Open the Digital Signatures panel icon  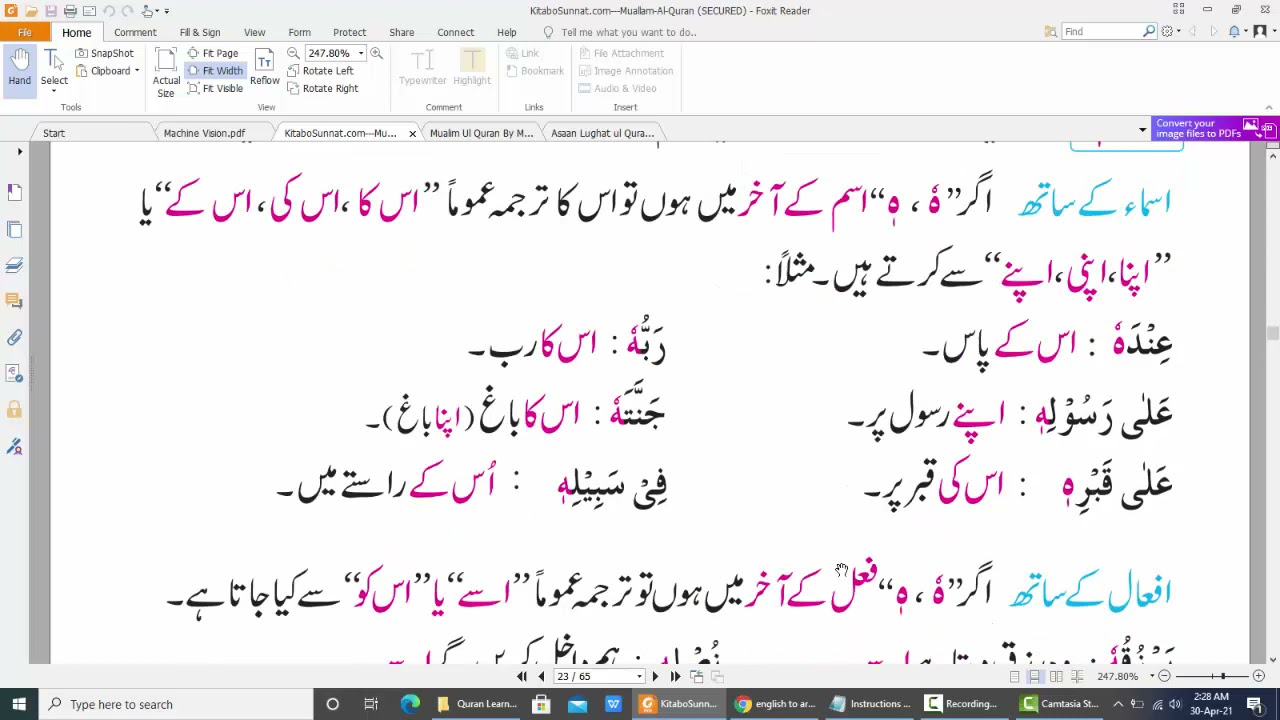click(x=14, y=447)
